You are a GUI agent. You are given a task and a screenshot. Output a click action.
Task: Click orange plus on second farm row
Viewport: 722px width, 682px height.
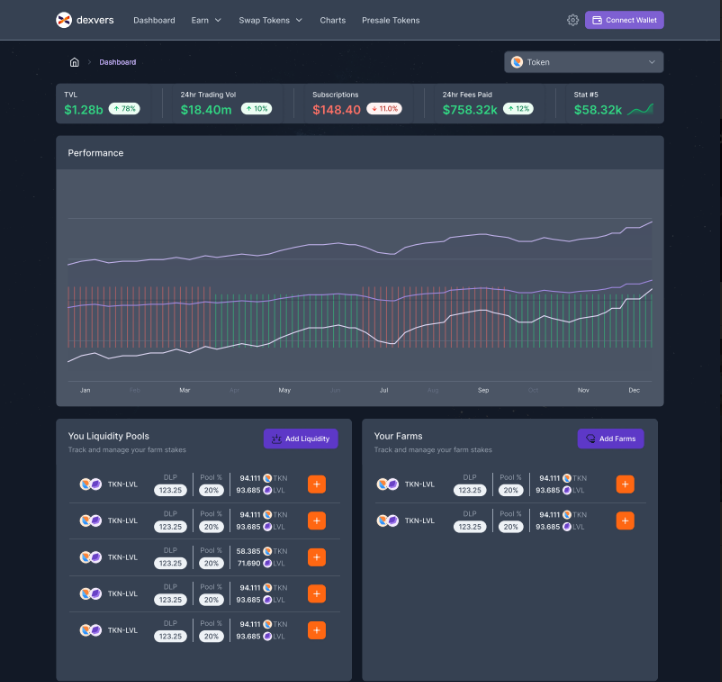(x=625, y=521)
